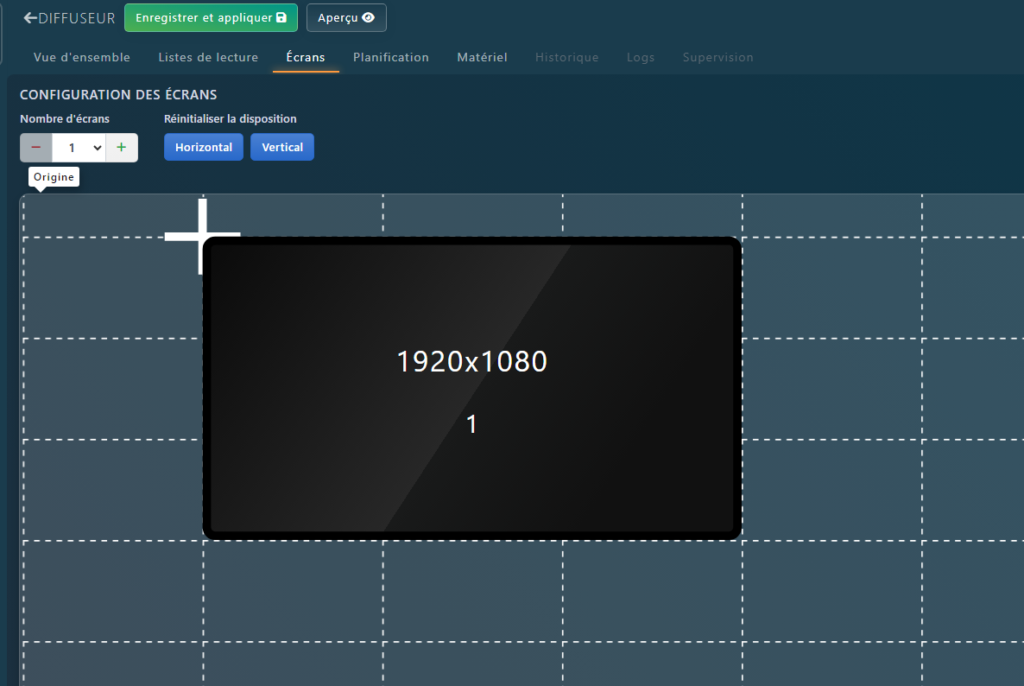Go to the Planification tab
The image size is (1024, 686).
tap(391, 57)
